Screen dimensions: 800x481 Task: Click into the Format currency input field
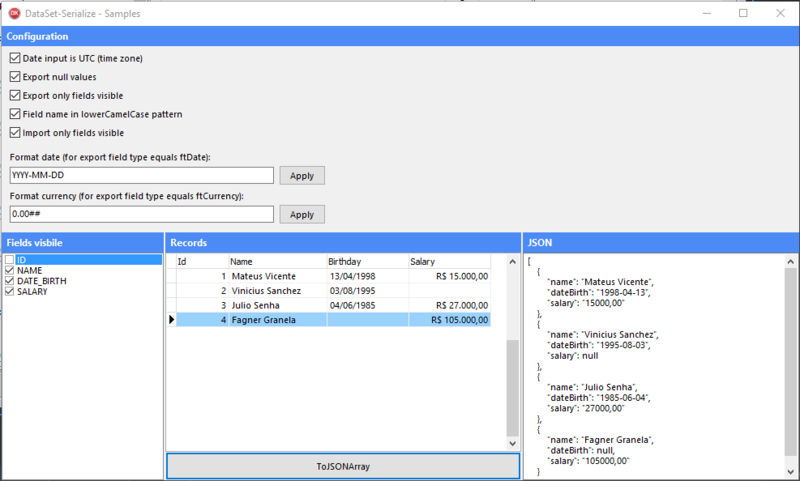coord(142,214)
